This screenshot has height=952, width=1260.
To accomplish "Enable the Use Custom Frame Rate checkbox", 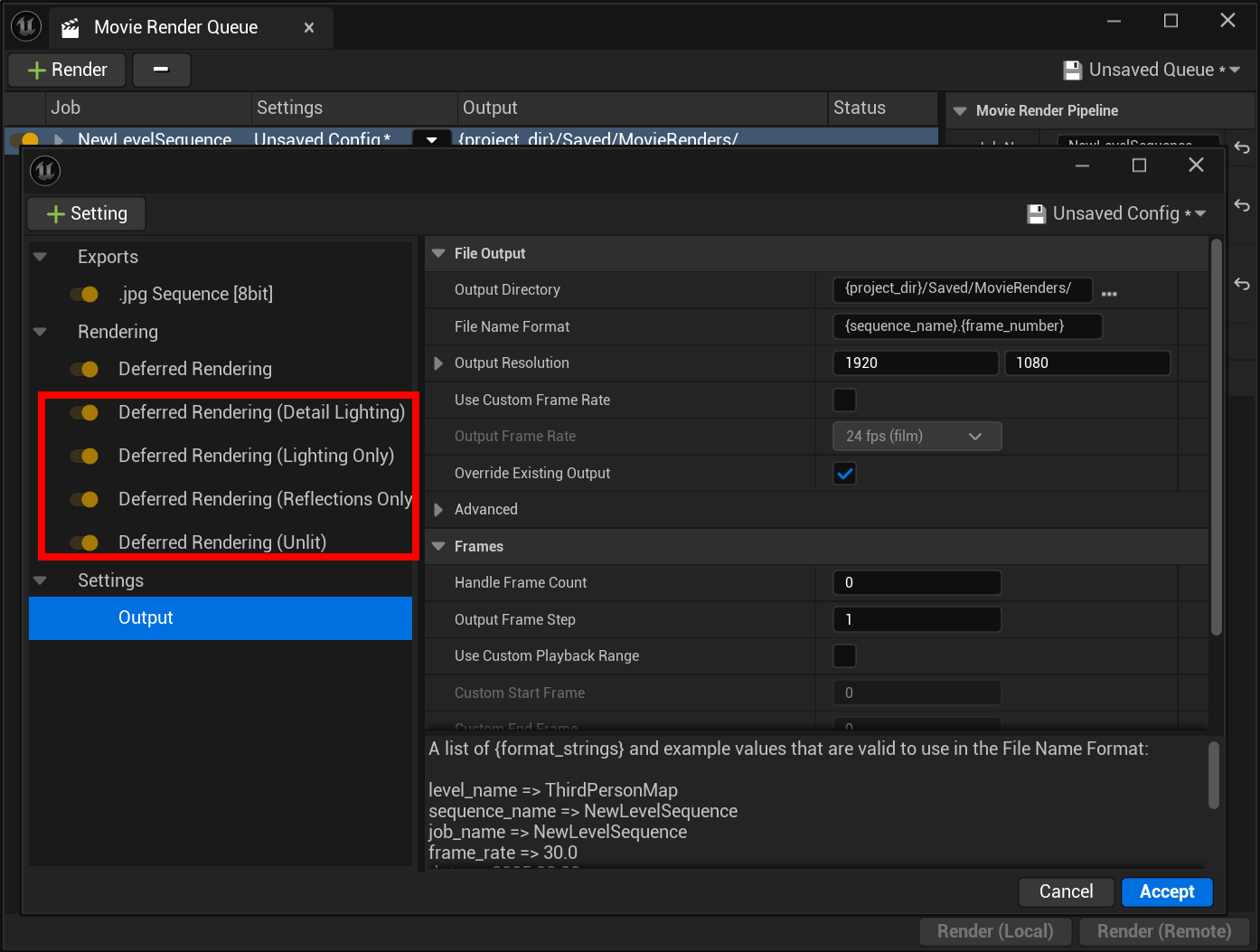I will 844,400.
